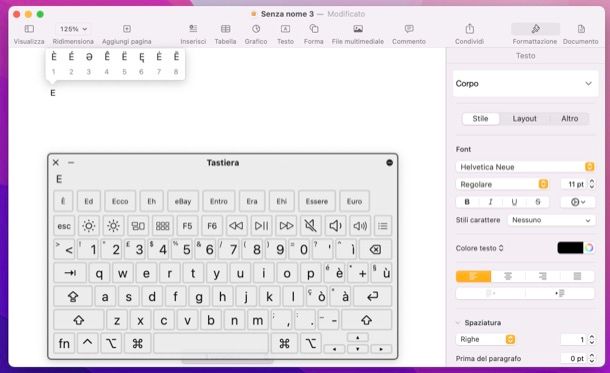The width and height of the screenshot is (610, 373).
Task: Click the volume down key
Action: [335, 226]
